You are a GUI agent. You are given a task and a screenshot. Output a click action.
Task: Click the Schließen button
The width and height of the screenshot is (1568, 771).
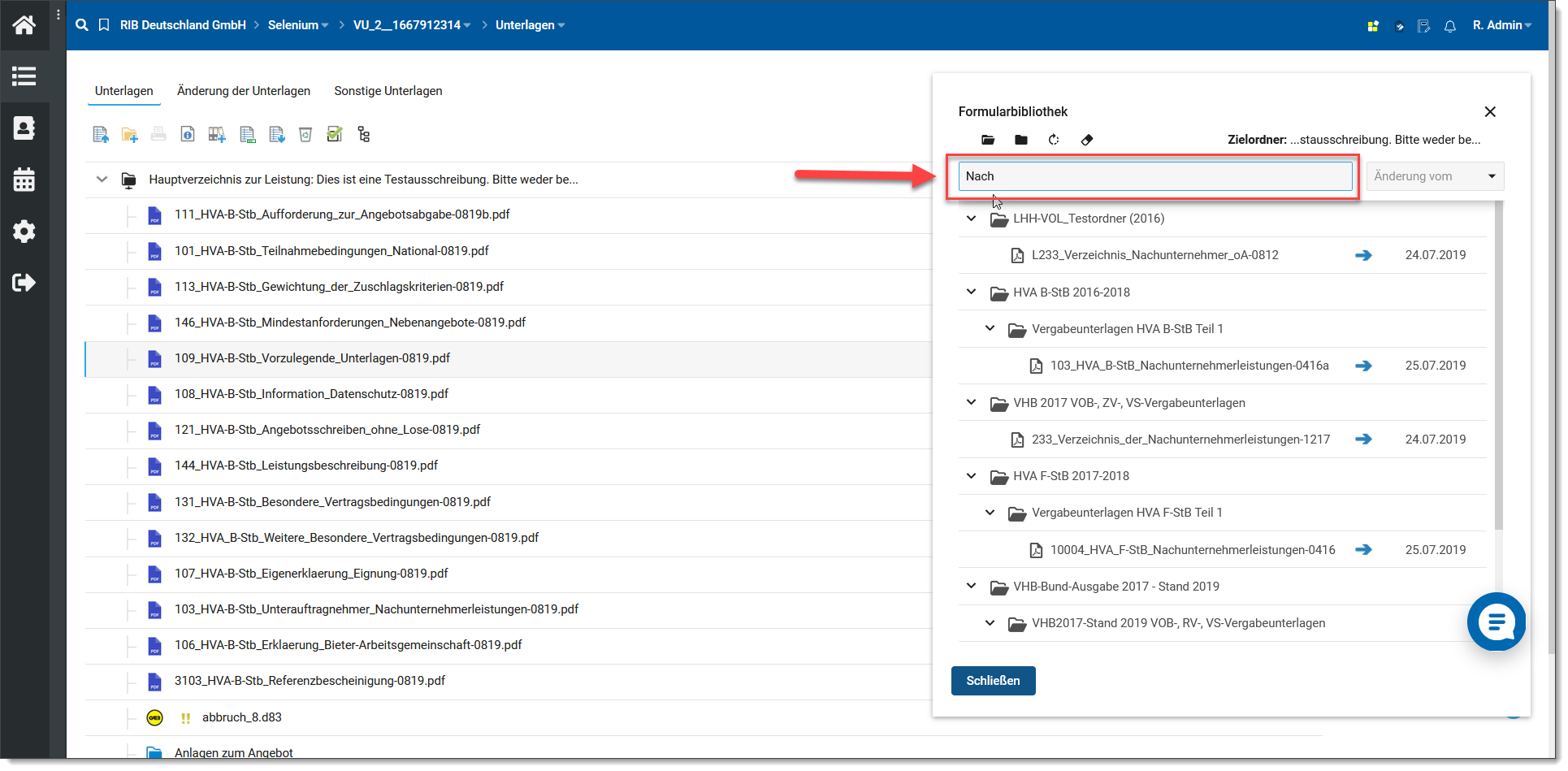993,681
